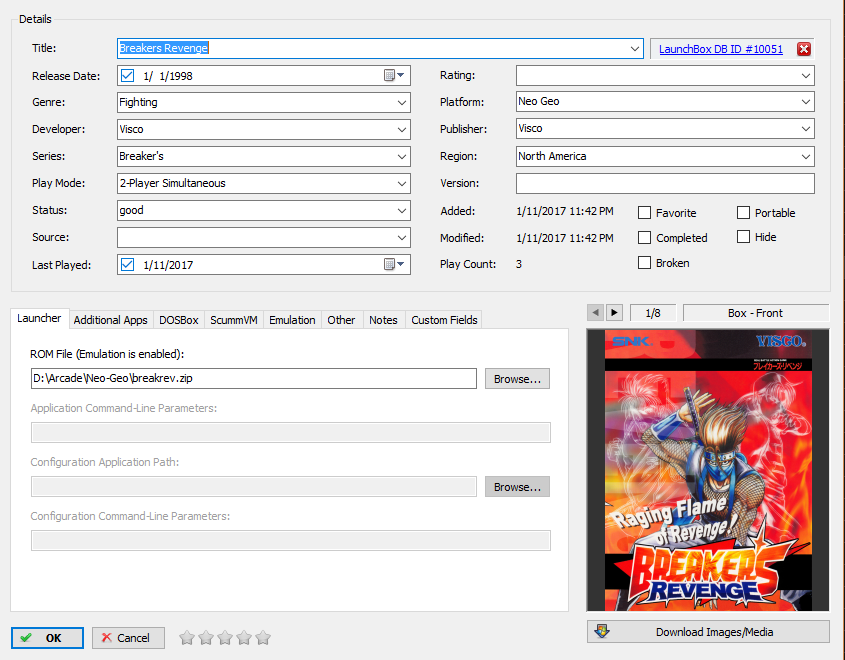Switch to the DOSBox tab
845x660 pixels.
click(x=179, y=320)
